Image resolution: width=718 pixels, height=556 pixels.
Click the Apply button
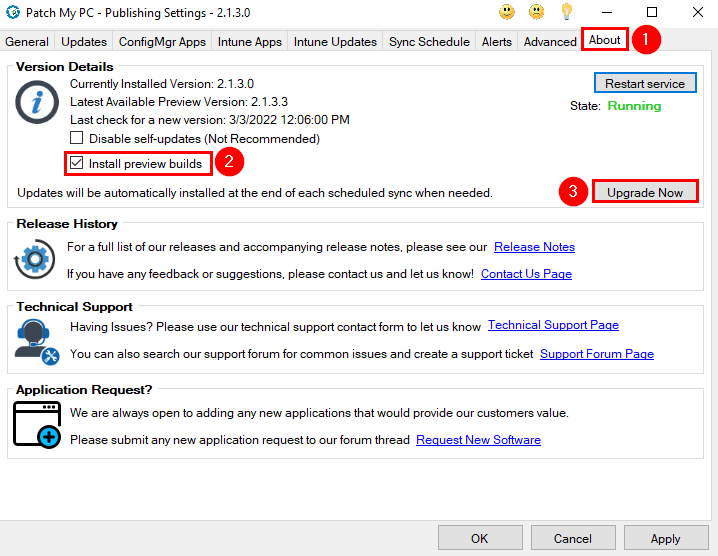[x=666, y=538]
